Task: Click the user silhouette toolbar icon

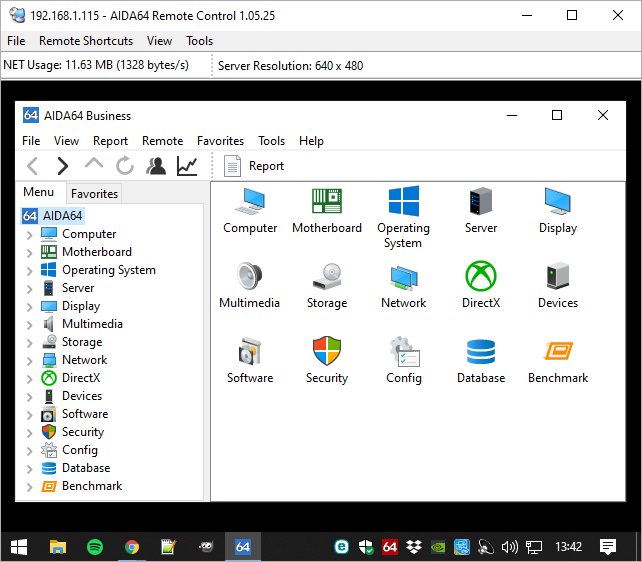Action: pyautogui.click(x=156, y=166)
